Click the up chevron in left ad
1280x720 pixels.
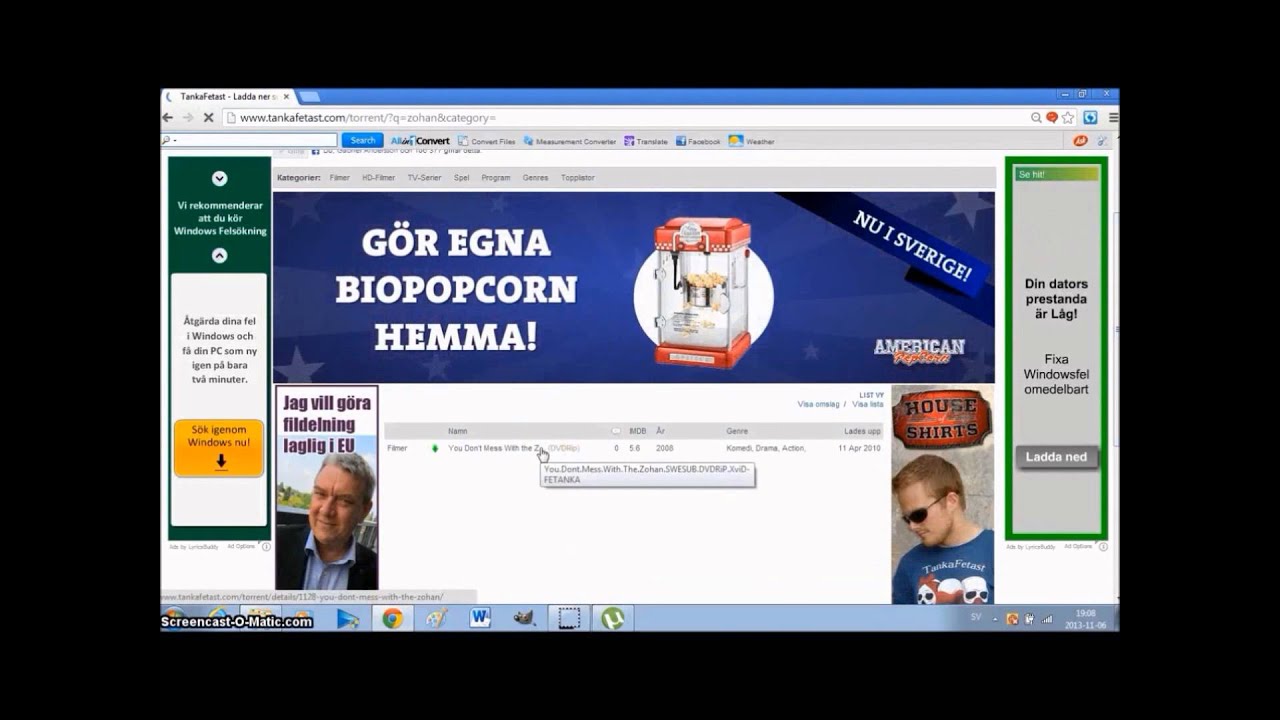coord(220,256)
